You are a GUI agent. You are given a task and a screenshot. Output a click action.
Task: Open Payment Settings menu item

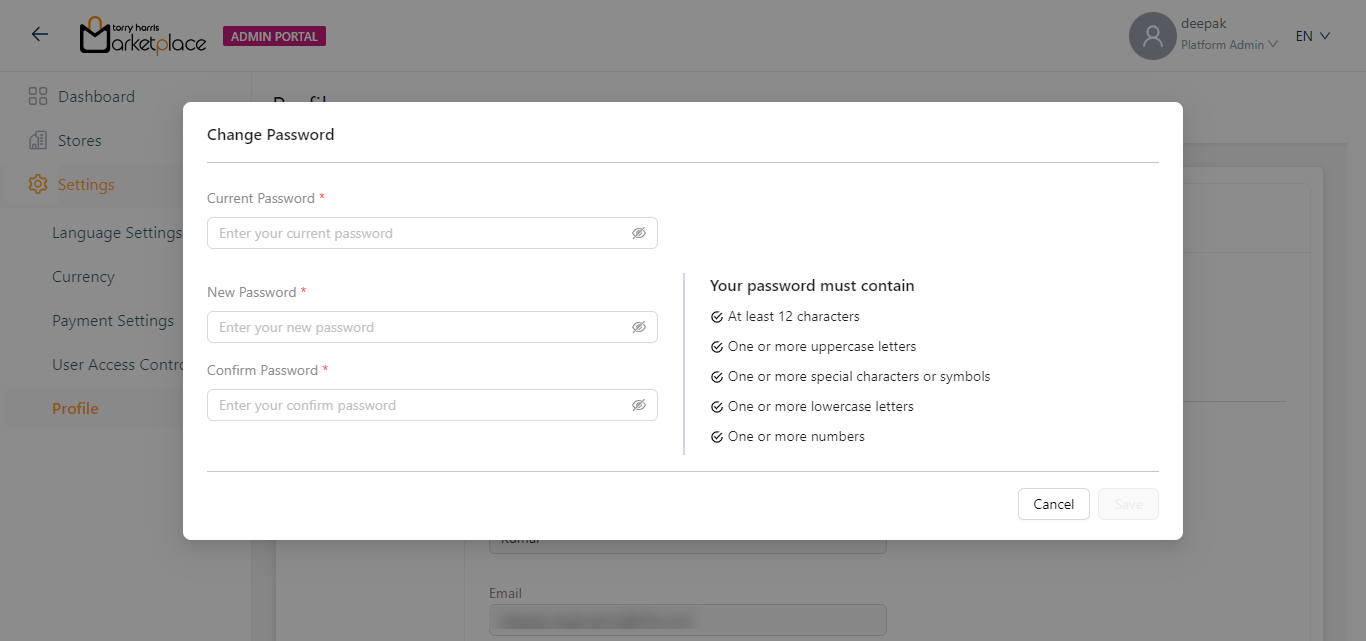[112, 321]
